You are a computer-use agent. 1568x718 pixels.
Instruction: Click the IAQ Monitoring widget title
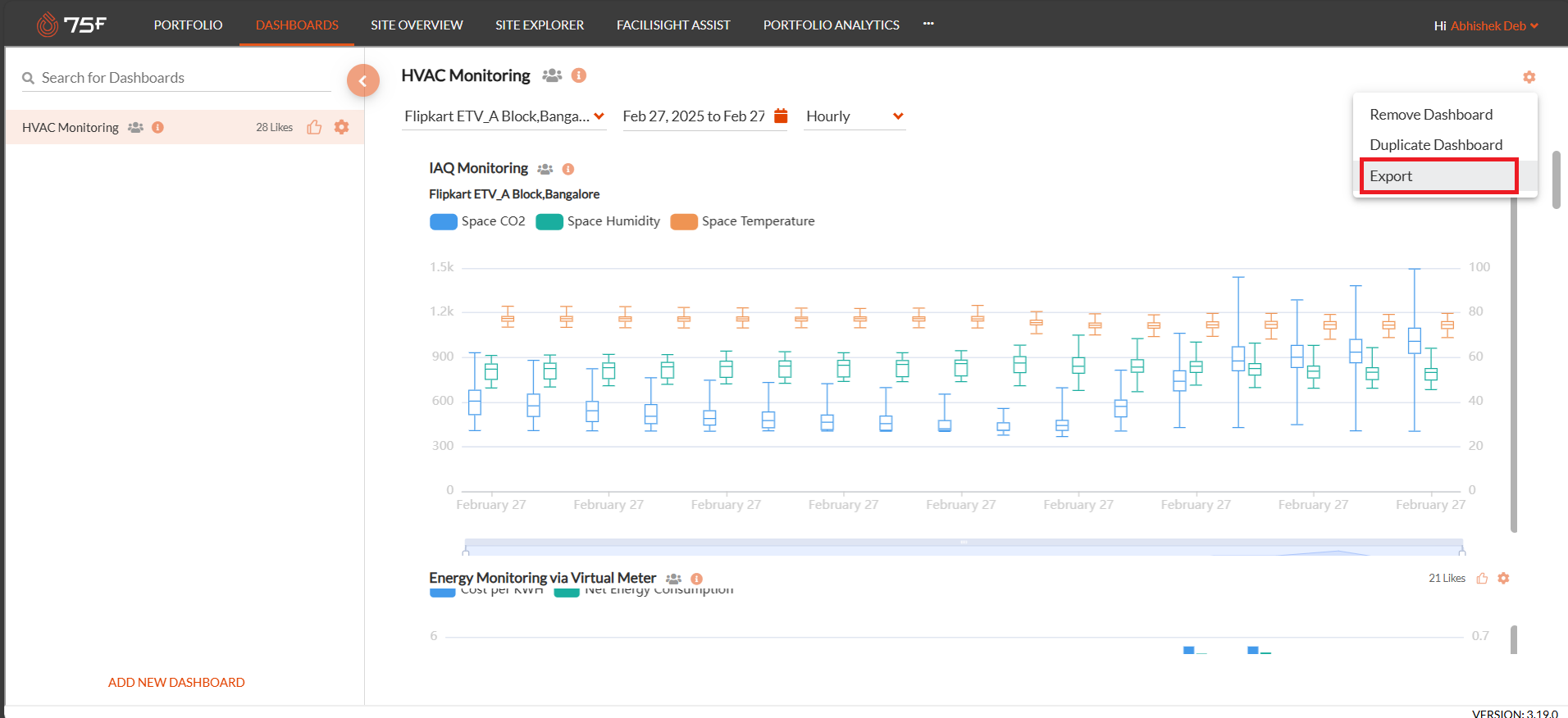pyautogui.click(x=478, y=168)
